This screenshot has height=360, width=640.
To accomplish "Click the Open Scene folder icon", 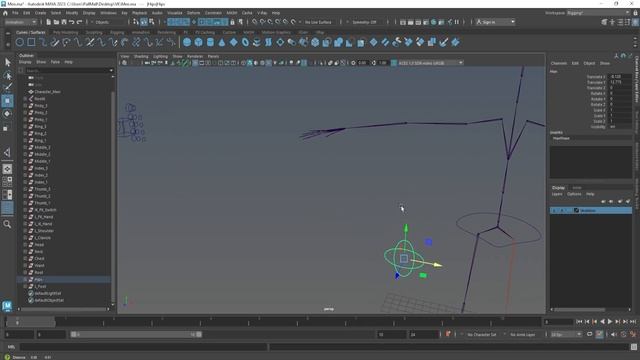I will click(x=56, y=22).
